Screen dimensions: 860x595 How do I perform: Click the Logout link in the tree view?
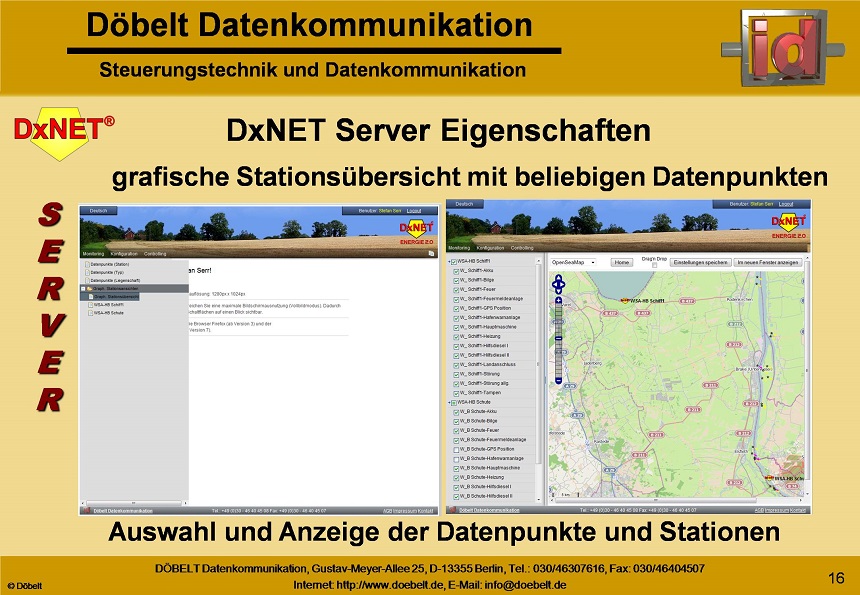tap(414, 211)
